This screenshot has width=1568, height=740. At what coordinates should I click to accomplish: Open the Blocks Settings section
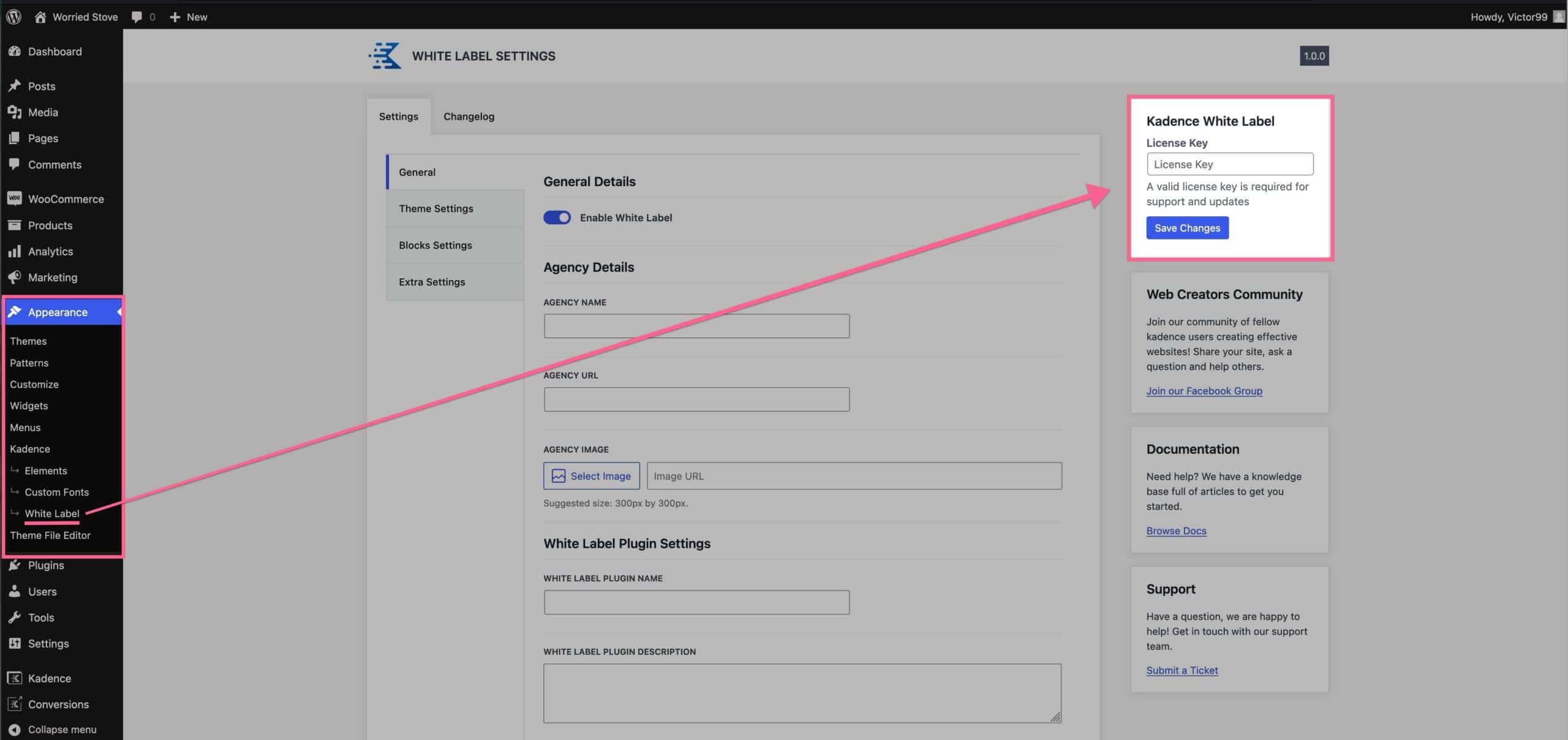(455, 245)
